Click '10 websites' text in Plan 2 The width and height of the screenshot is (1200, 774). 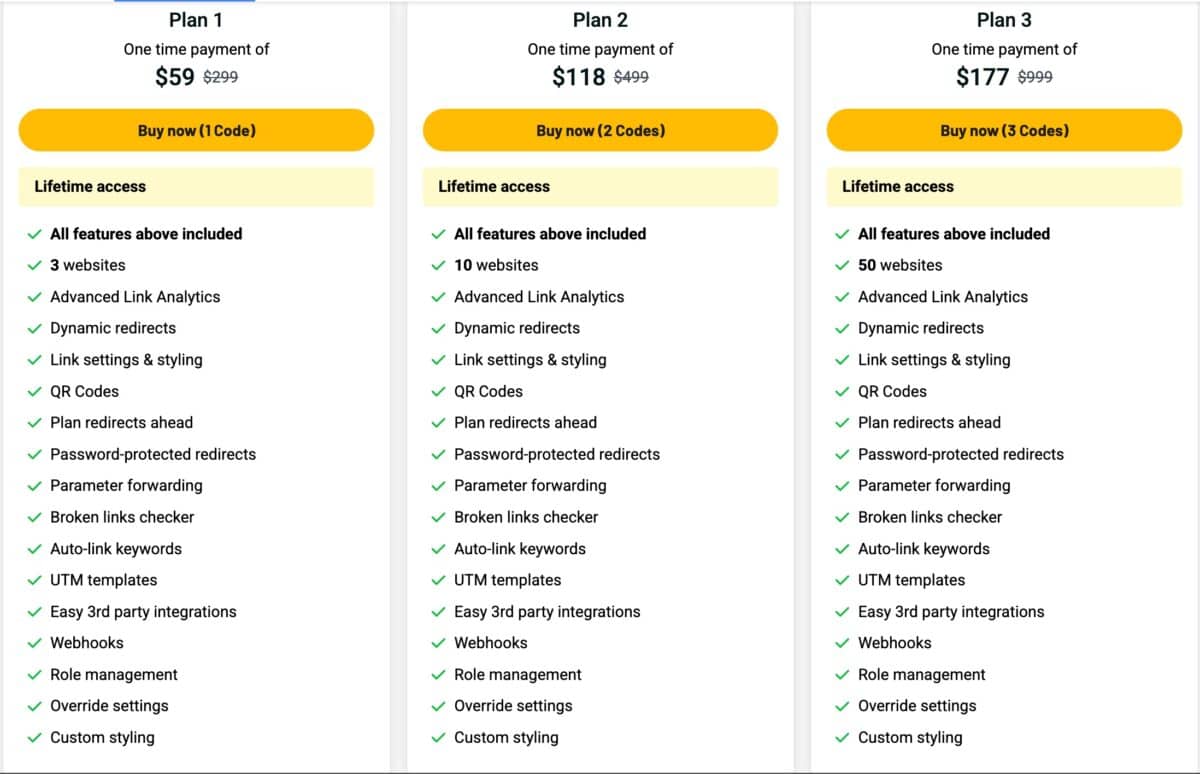pos(496,265)
